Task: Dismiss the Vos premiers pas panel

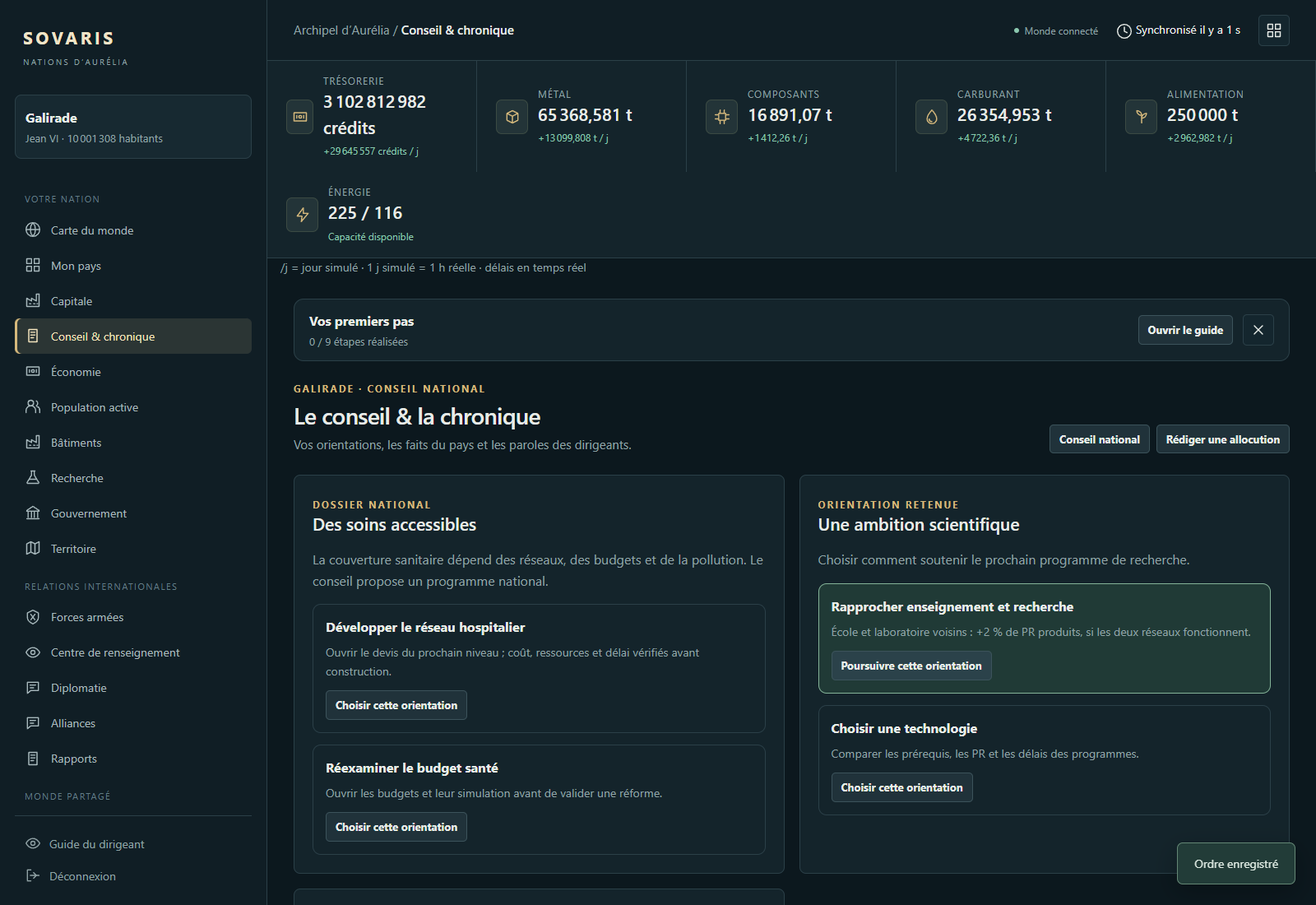Action: point(1258,330)
